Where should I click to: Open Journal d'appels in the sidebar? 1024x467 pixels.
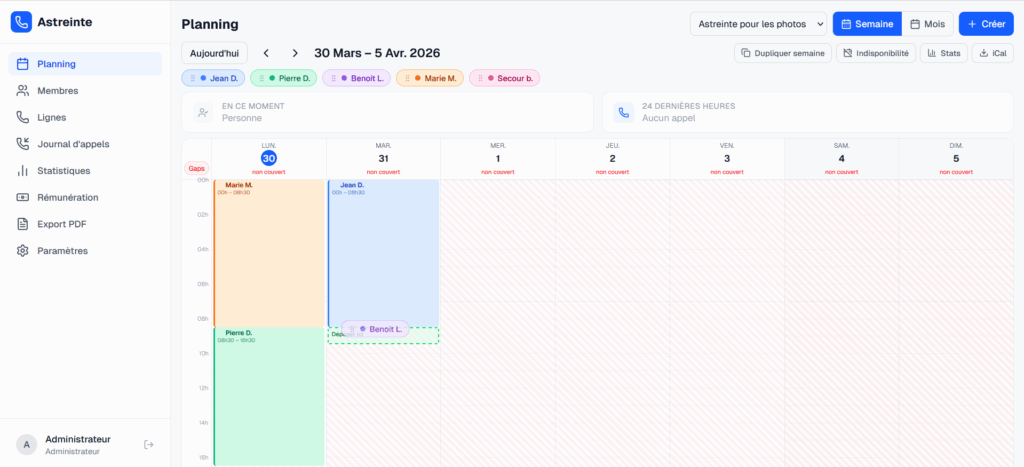coord(85,144)
